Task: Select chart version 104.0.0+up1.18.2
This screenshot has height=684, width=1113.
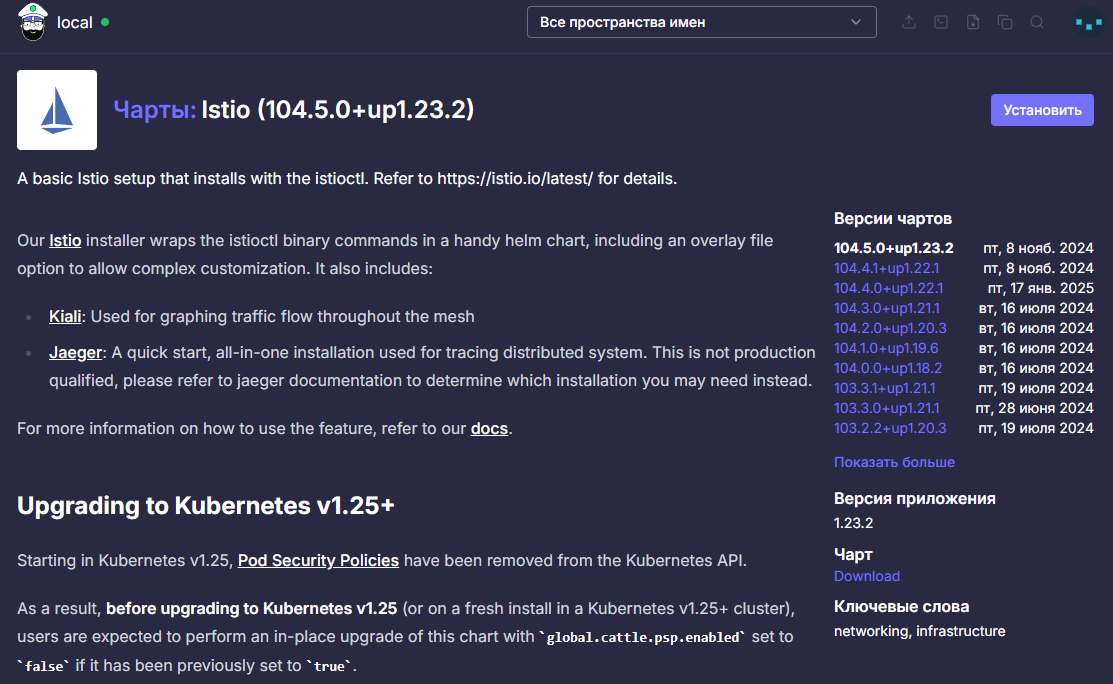Action: (888, 368)
